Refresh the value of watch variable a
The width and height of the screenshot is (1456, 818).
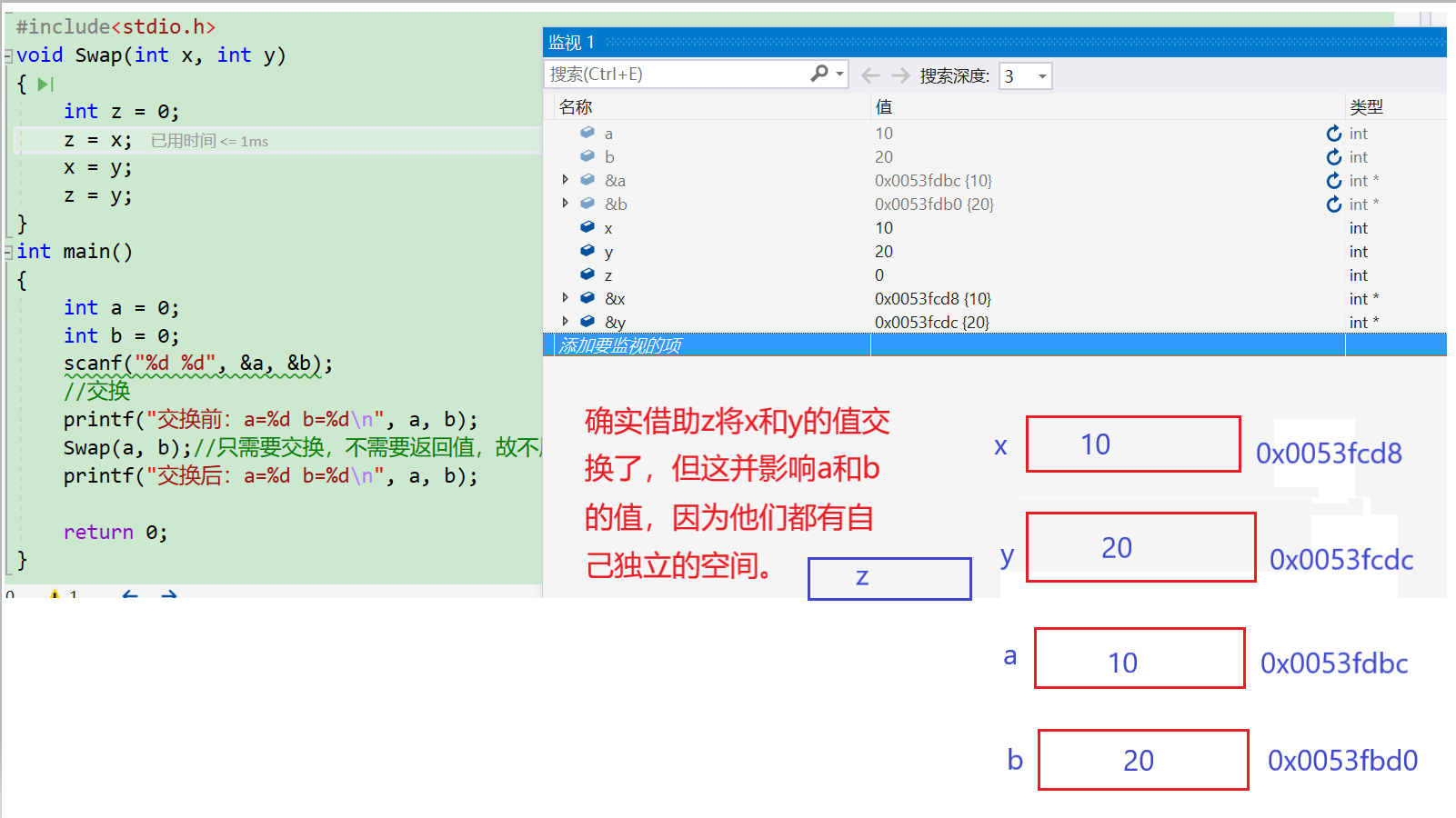coord(1334,134)
